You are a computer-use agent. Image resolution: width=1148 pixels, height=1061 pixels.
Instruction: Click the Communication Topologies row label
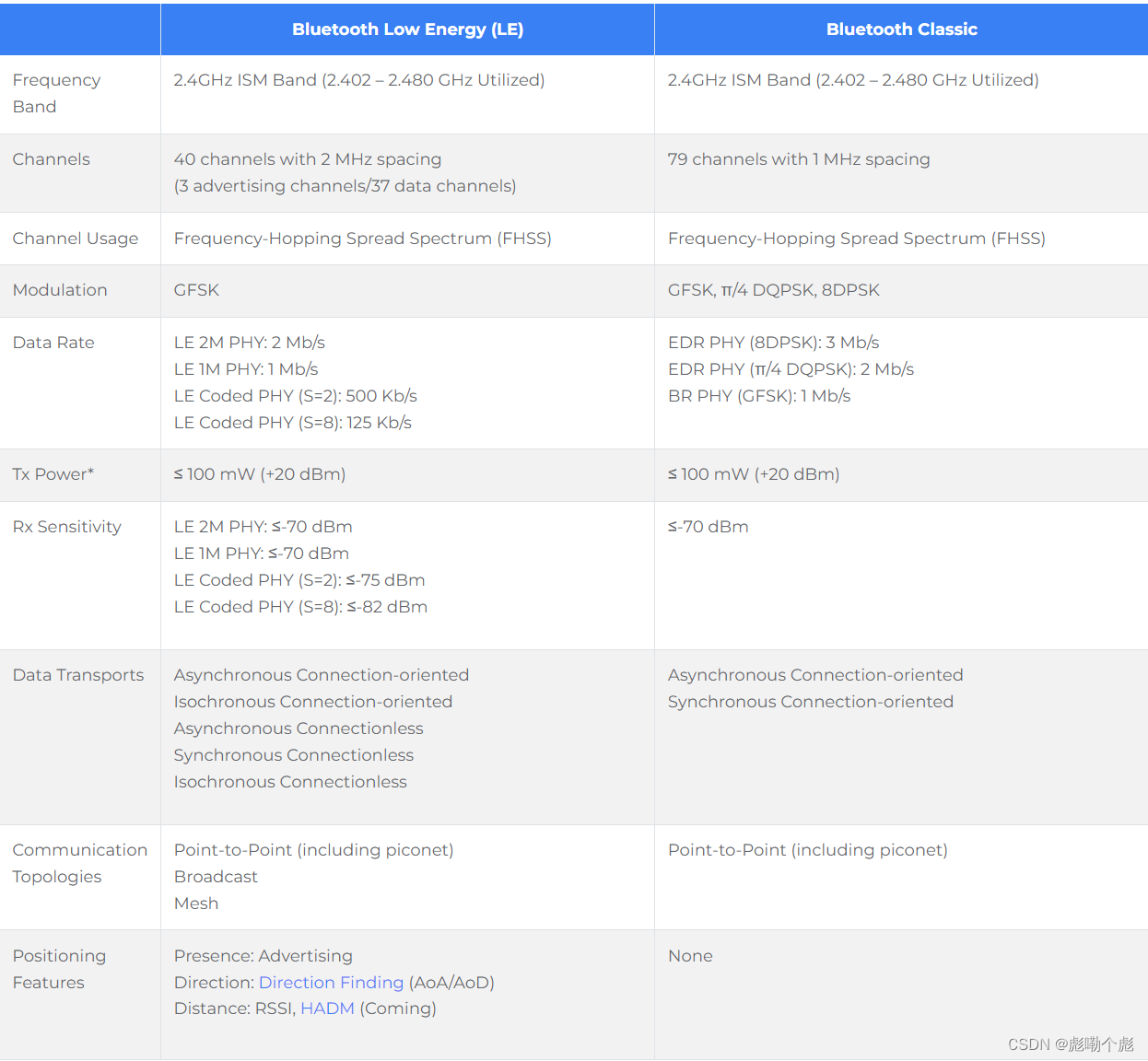point(80,863)
